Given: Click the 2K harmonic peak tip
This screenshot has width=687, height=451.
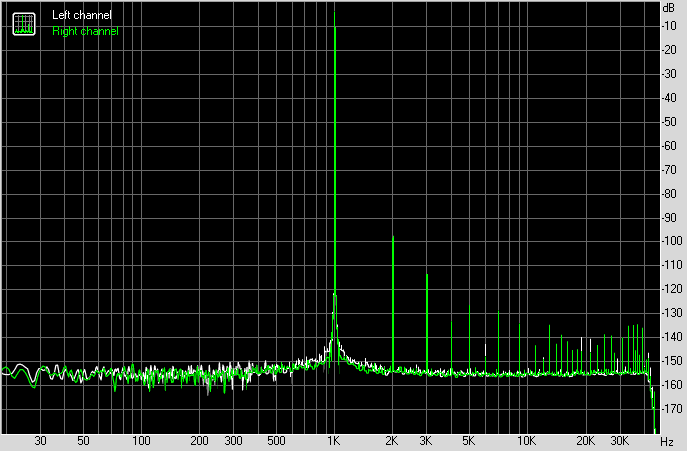Looking at the screenshot, I should click(393, 237).
